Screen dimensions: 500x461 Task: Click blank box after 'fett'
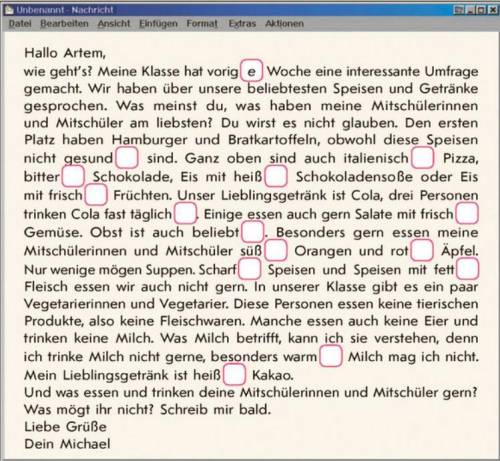[x=467, y=269]
